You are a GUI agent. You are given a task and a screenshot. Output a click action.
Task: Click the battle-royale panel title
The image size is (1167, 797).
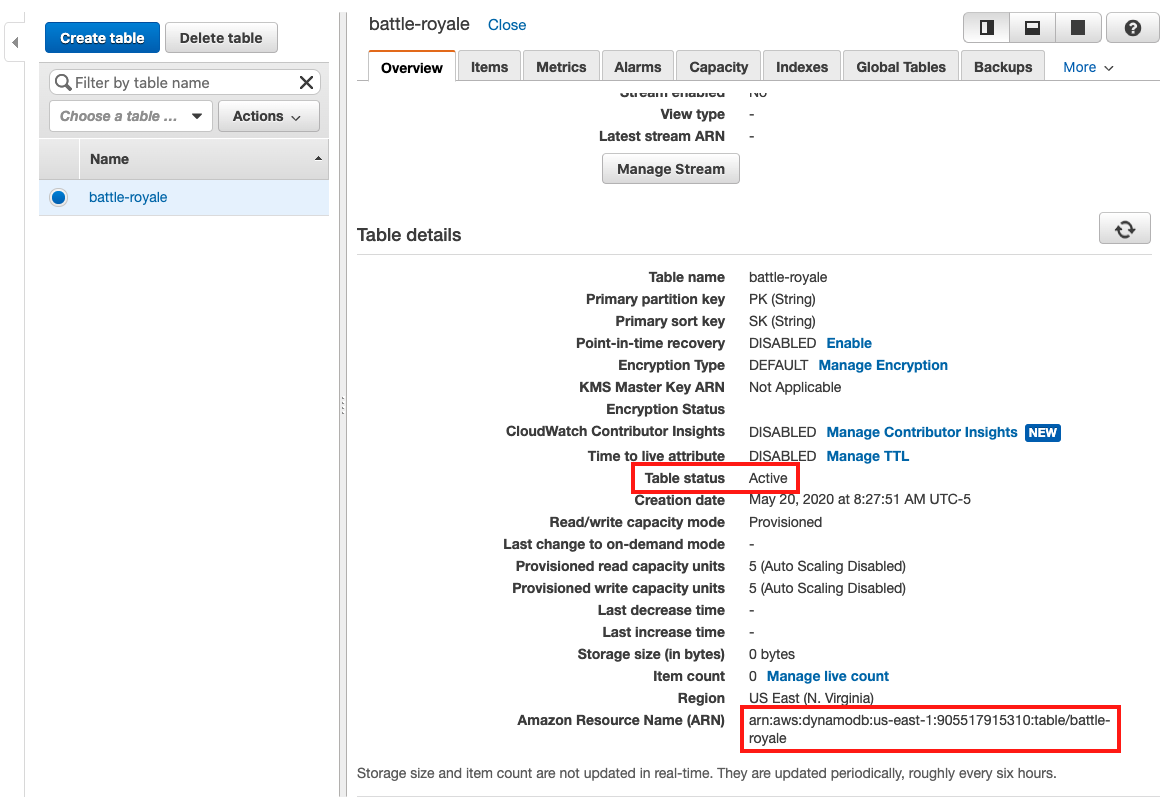[419, 24]
